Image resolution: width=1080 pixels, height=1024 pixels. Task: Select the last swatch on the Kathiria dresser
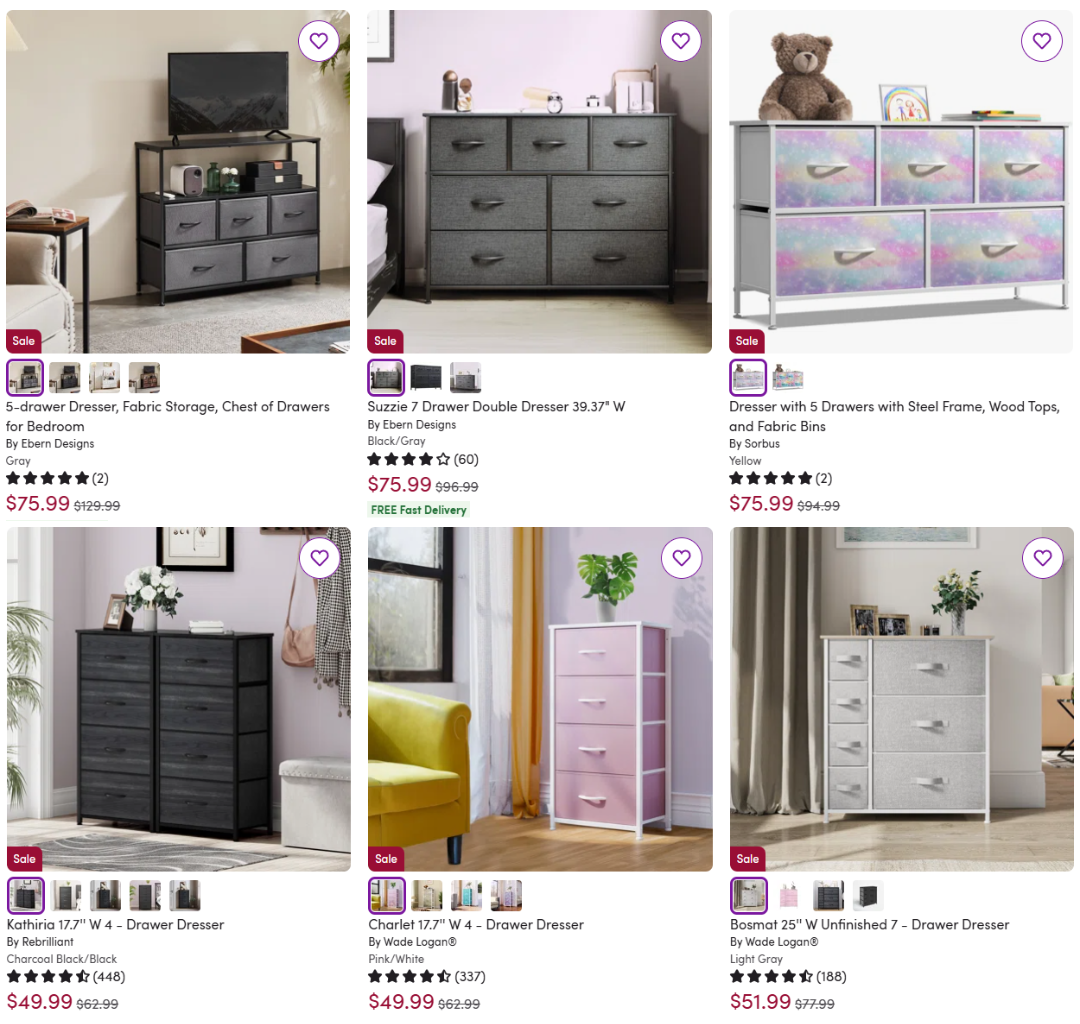(185, 895)
